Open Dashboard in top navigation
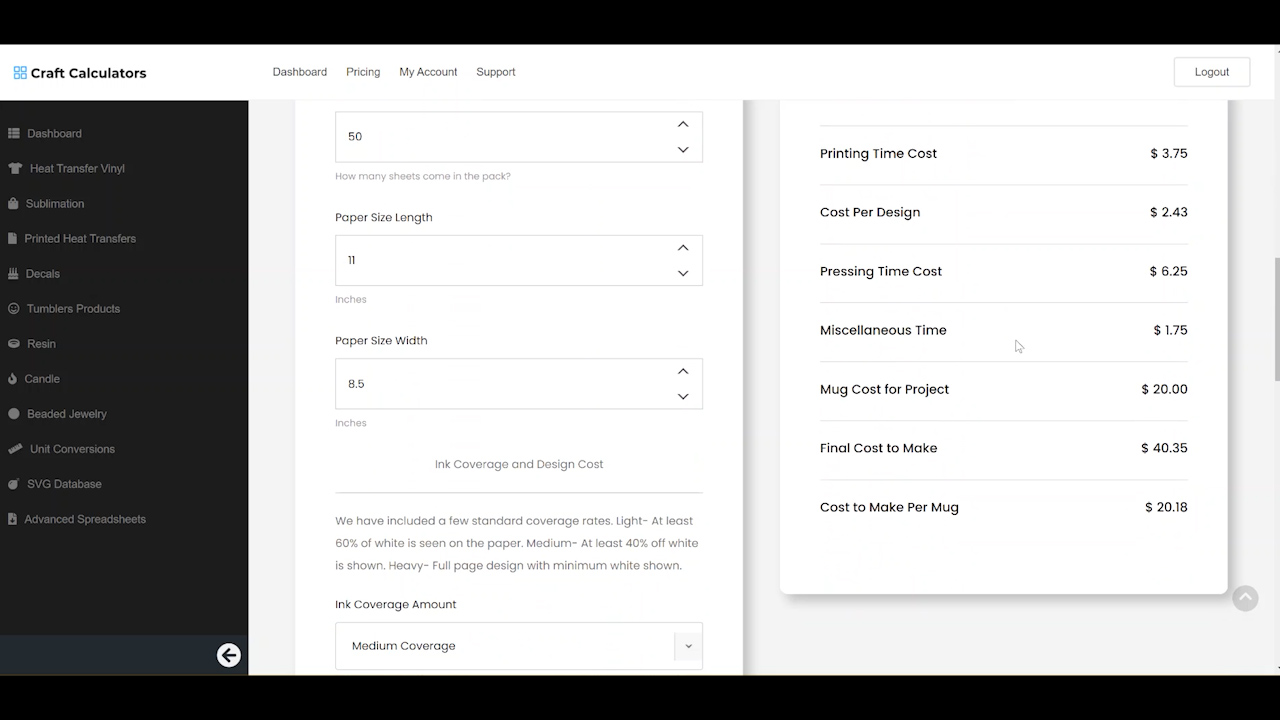Image resolution: width=1280 pixels, height=720 pixels. pos(300,72)
